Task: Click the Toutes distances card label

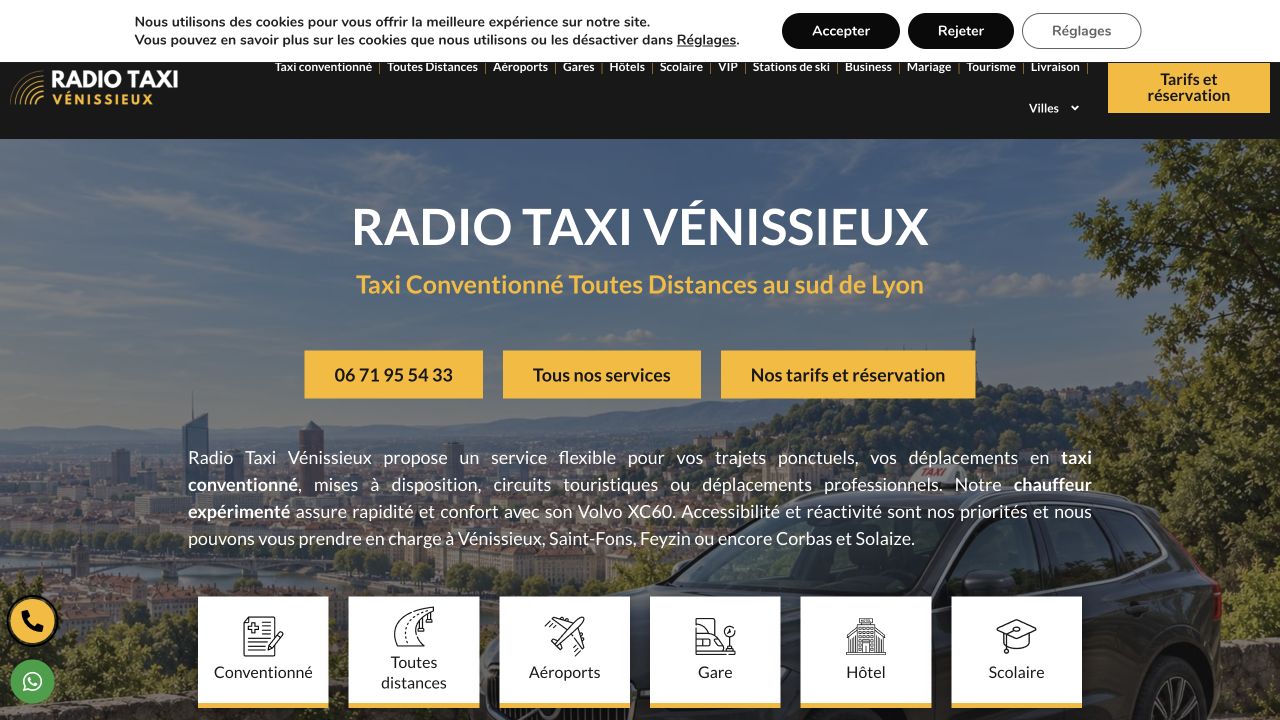Action: coord(414,673)
